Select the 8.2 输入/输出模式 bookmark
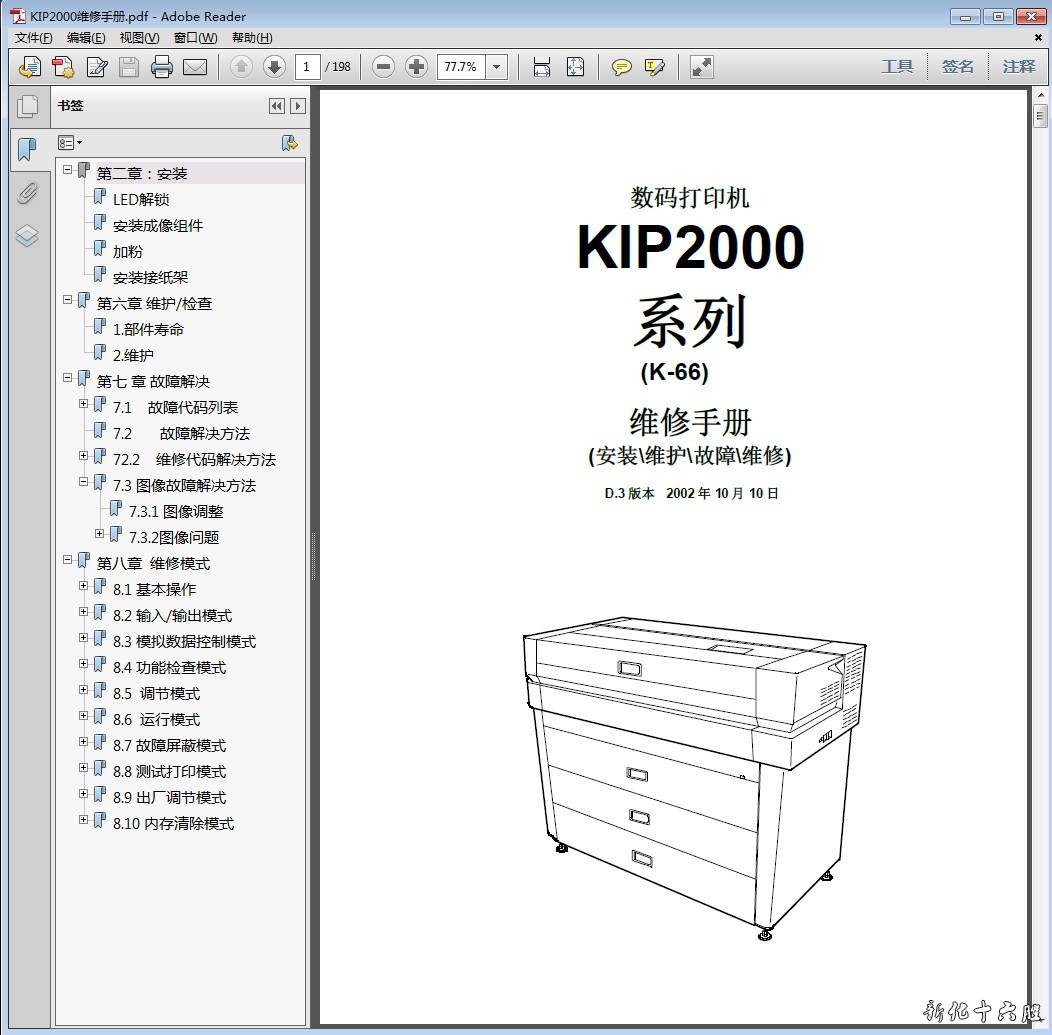The width and height of the screenshot is (1052, 1035). click(x=172, y=616)
